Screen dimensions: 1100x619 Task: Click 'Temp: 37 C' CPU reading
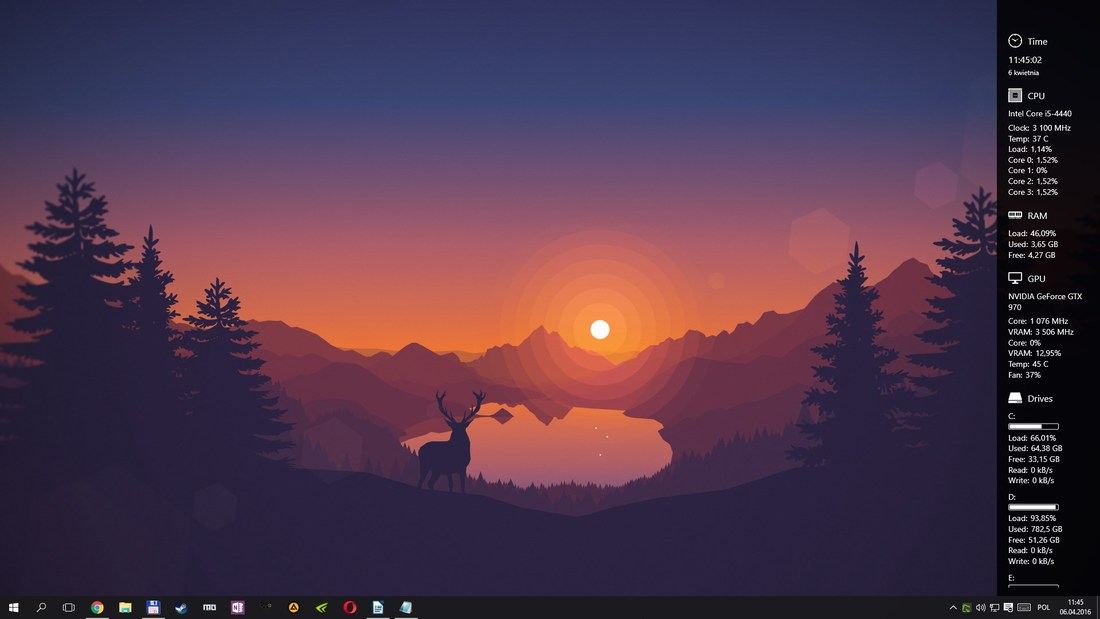1028,139
